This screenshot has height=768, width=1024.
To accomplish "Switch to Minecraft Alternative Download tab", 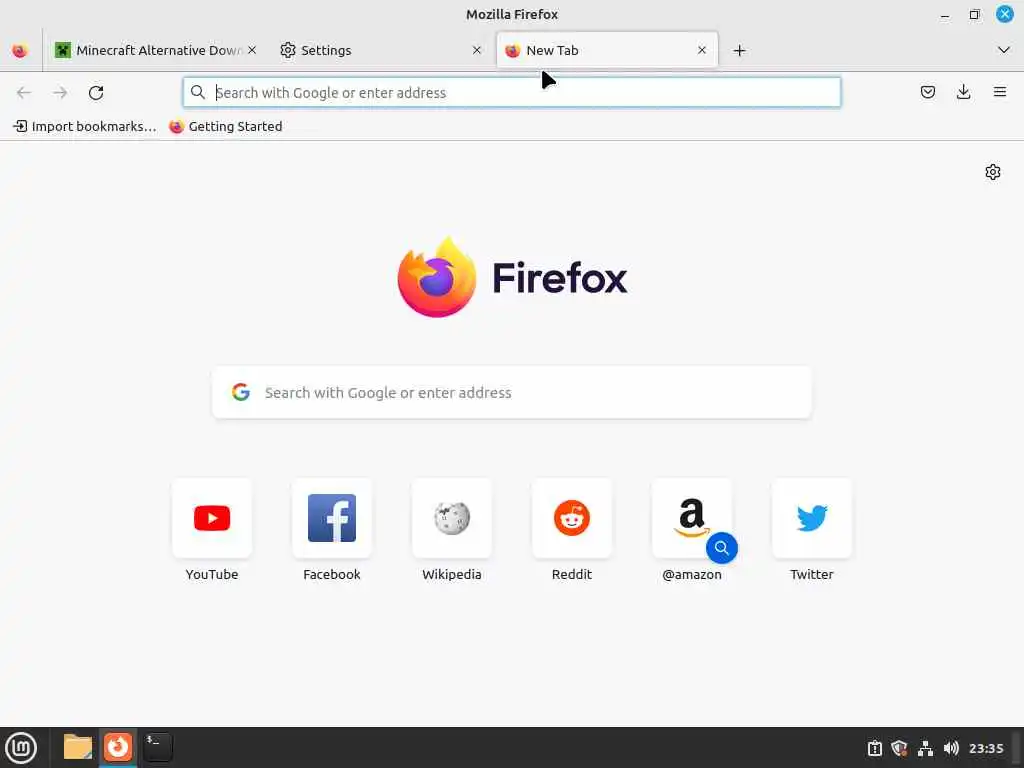I will click(x=155, y=50).
